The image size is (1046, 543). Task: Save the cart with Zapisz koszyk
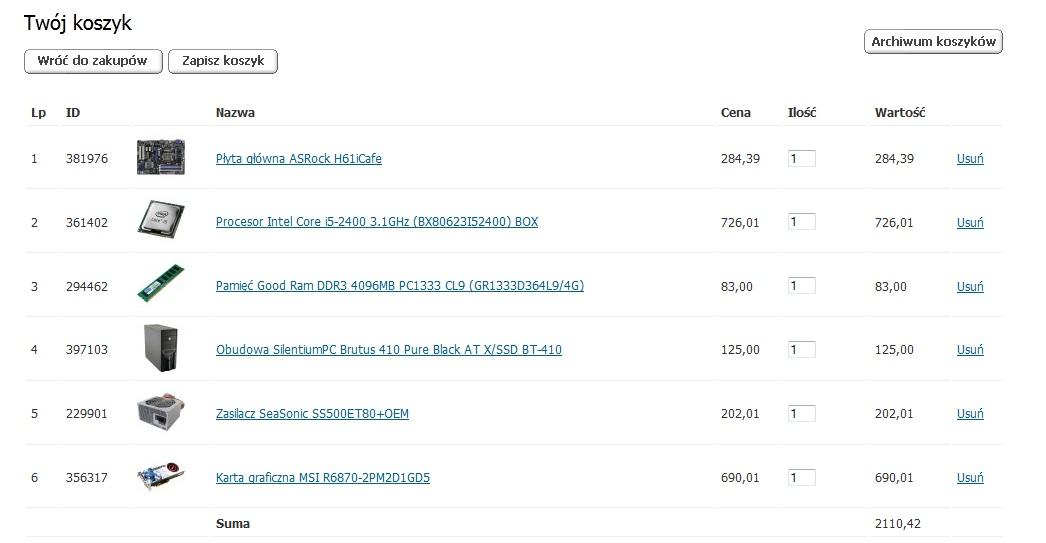[x=223, y=61]
